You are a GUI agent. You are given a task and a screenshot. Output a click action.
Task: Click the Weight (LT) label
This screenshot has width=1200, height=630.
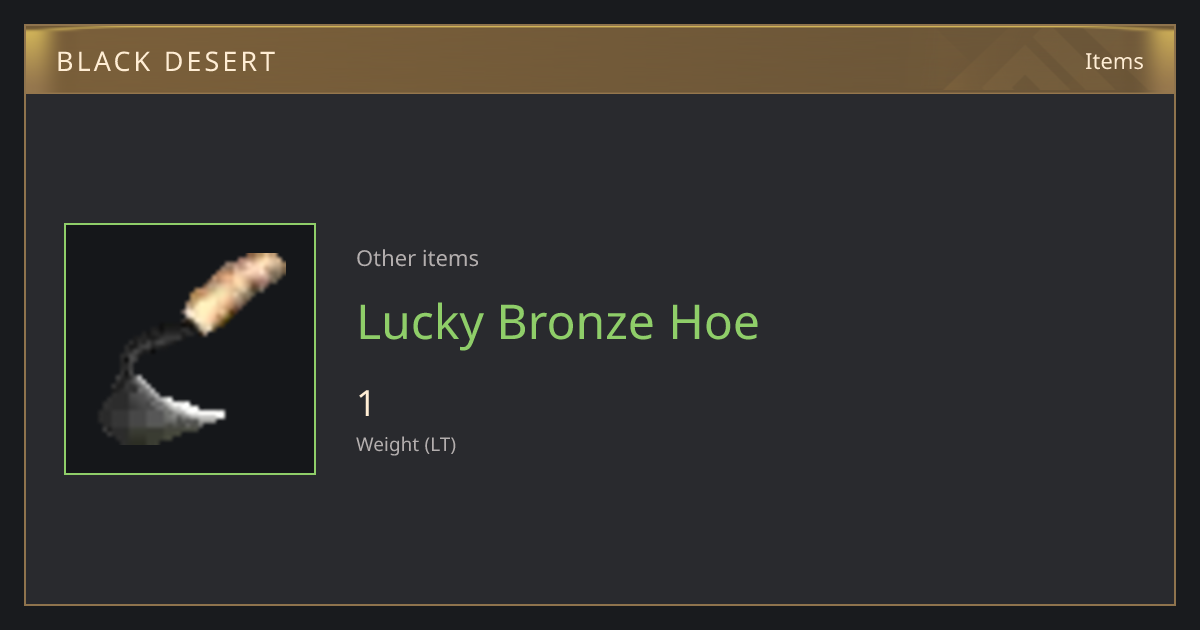406,444
